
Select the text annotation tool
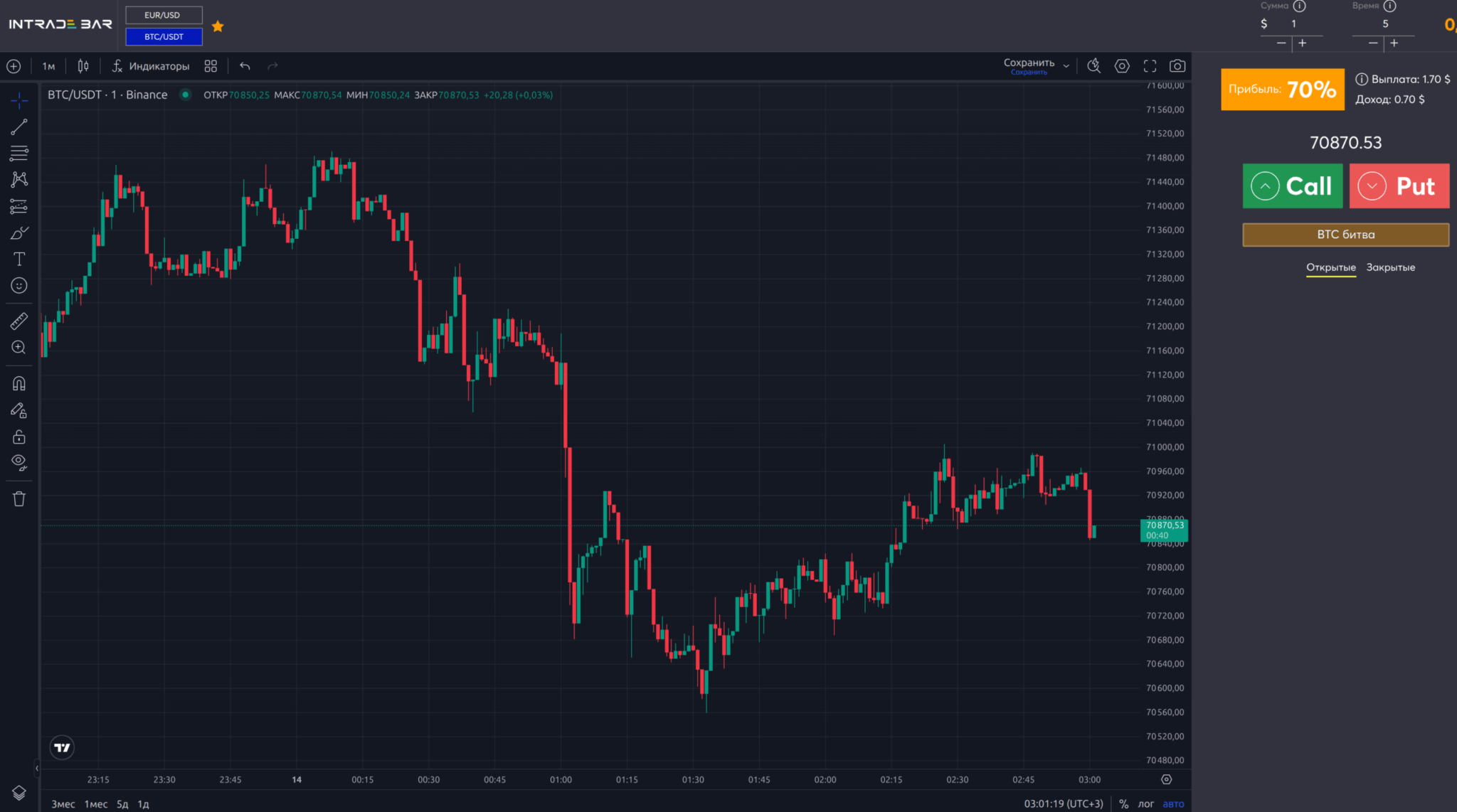19,260
